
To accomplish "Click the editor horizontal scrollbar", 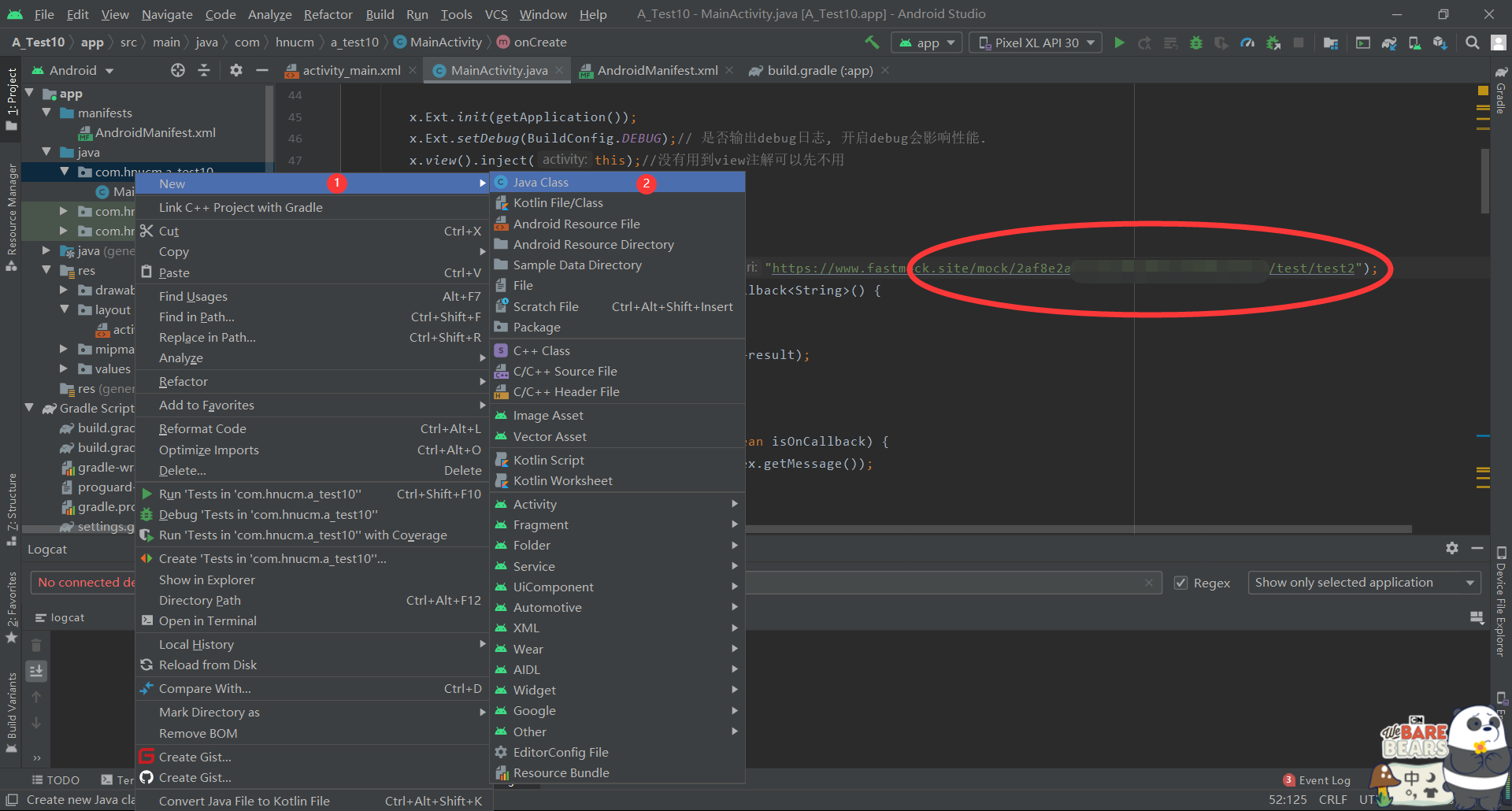I will [x=1079, y=529].
